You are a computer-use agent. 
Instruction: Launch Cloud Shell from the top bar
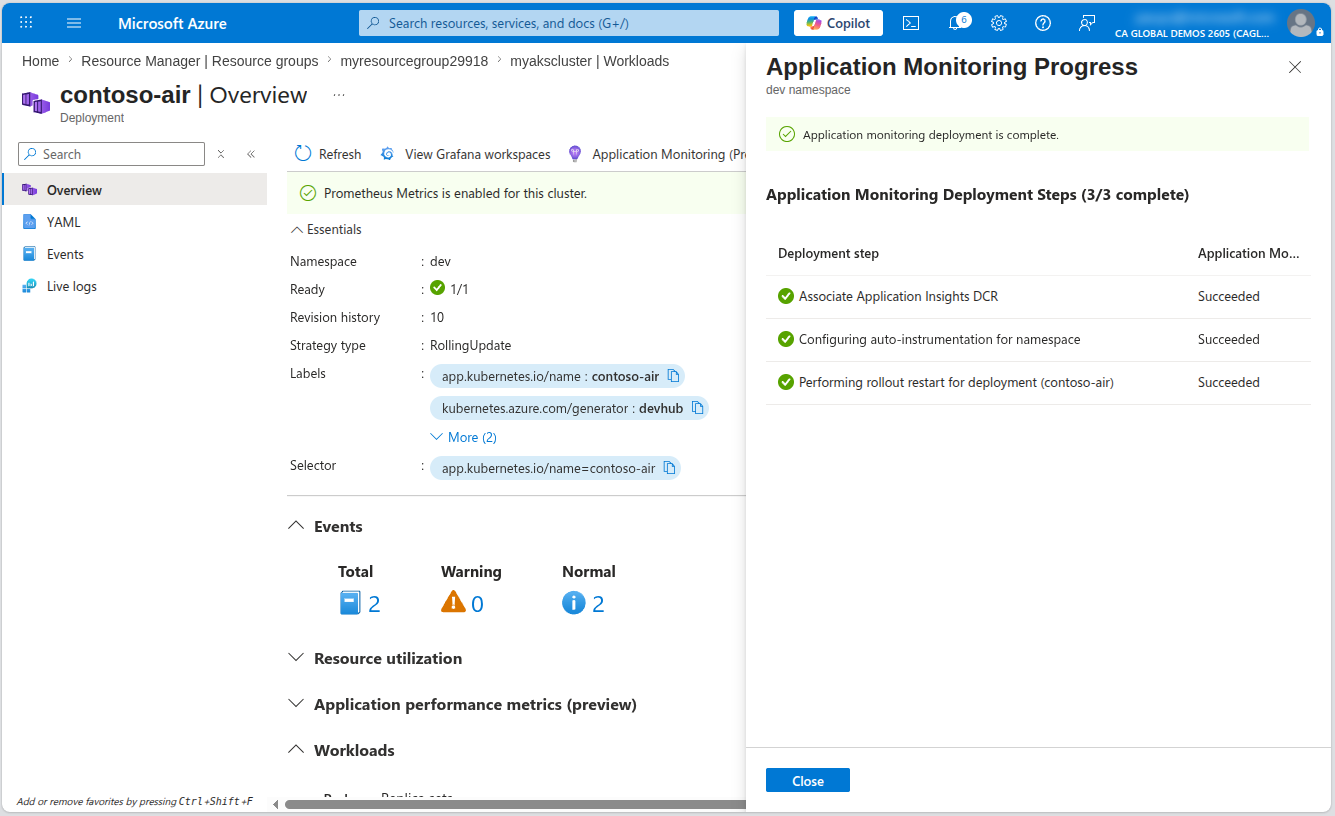tap(911, 23)
